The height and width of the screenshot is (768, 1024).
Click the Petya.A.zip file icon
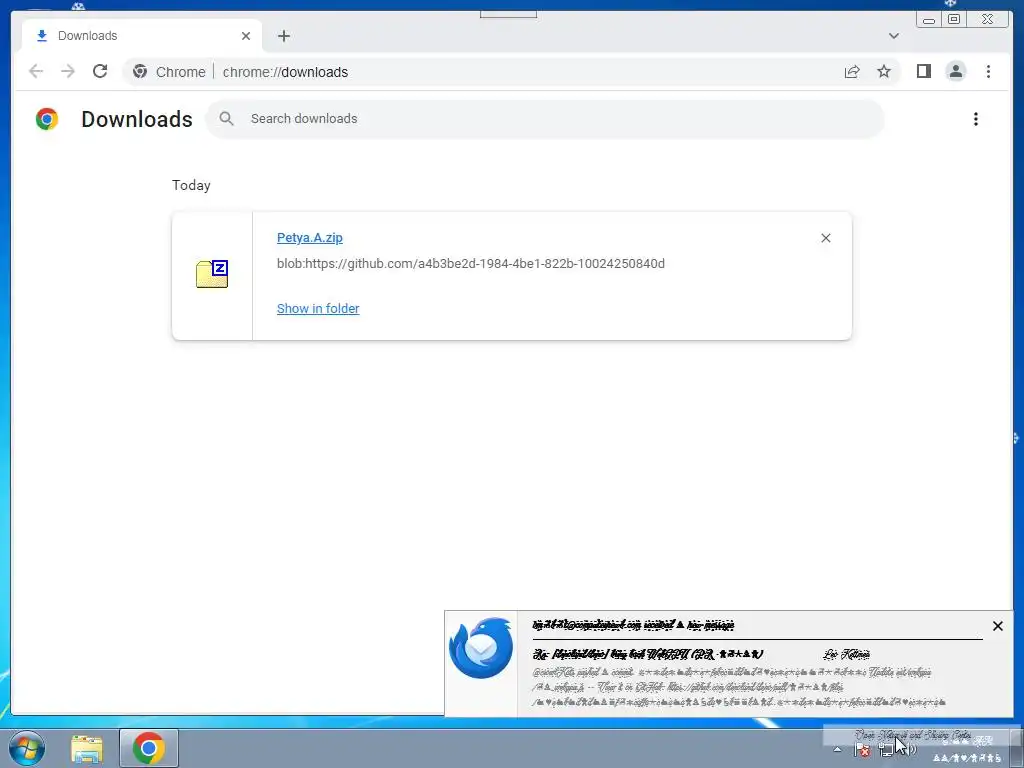(212, 274)
